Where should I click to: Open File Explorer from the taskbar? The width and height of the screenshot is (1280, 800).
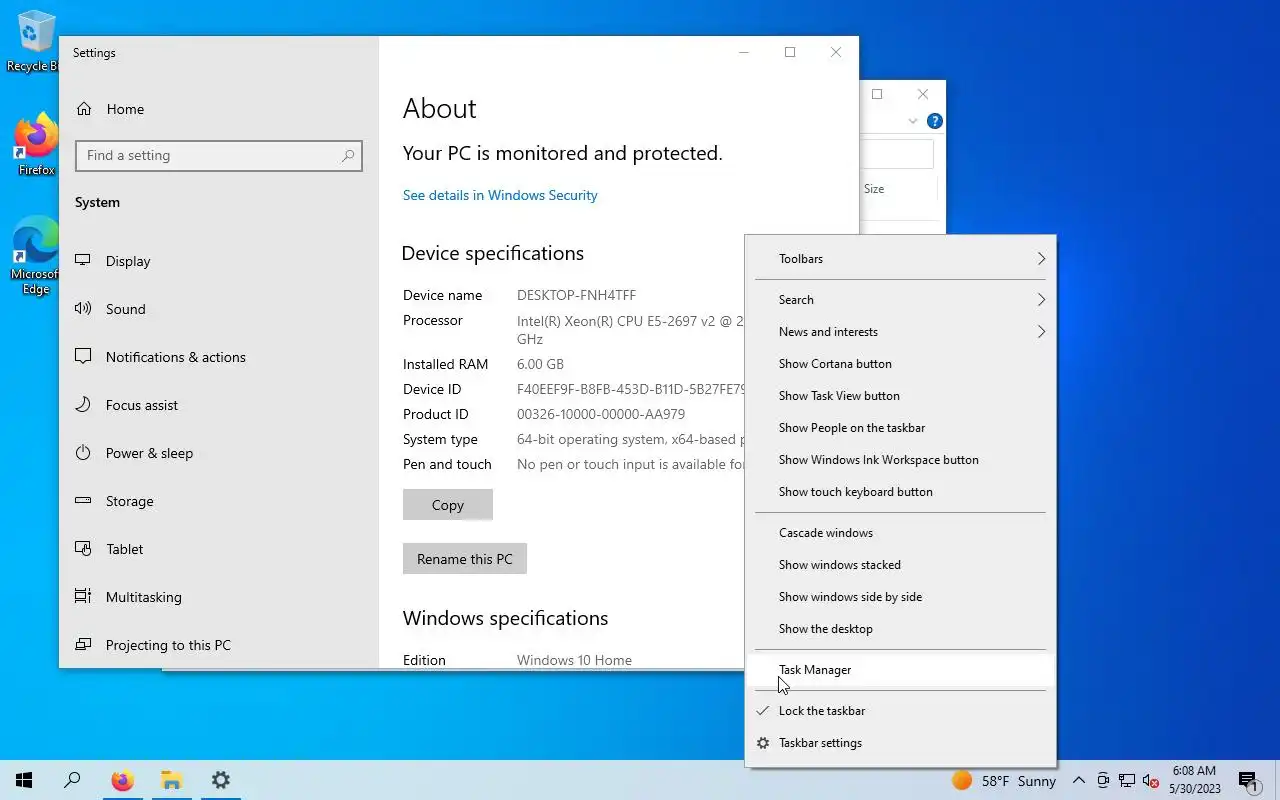tap(171, 780)
